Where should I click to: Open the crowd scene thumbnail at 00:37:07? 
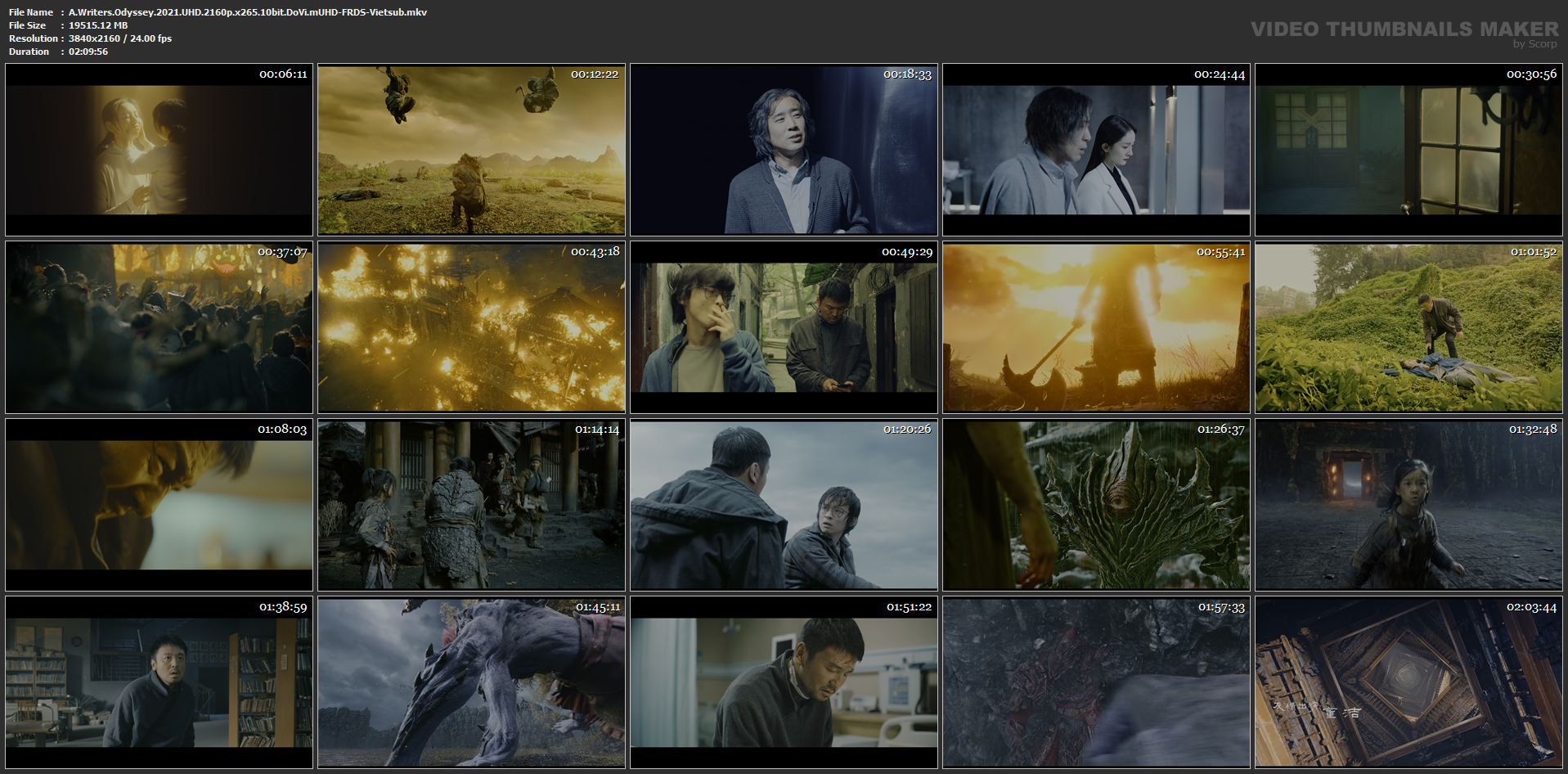click(159, 327)
